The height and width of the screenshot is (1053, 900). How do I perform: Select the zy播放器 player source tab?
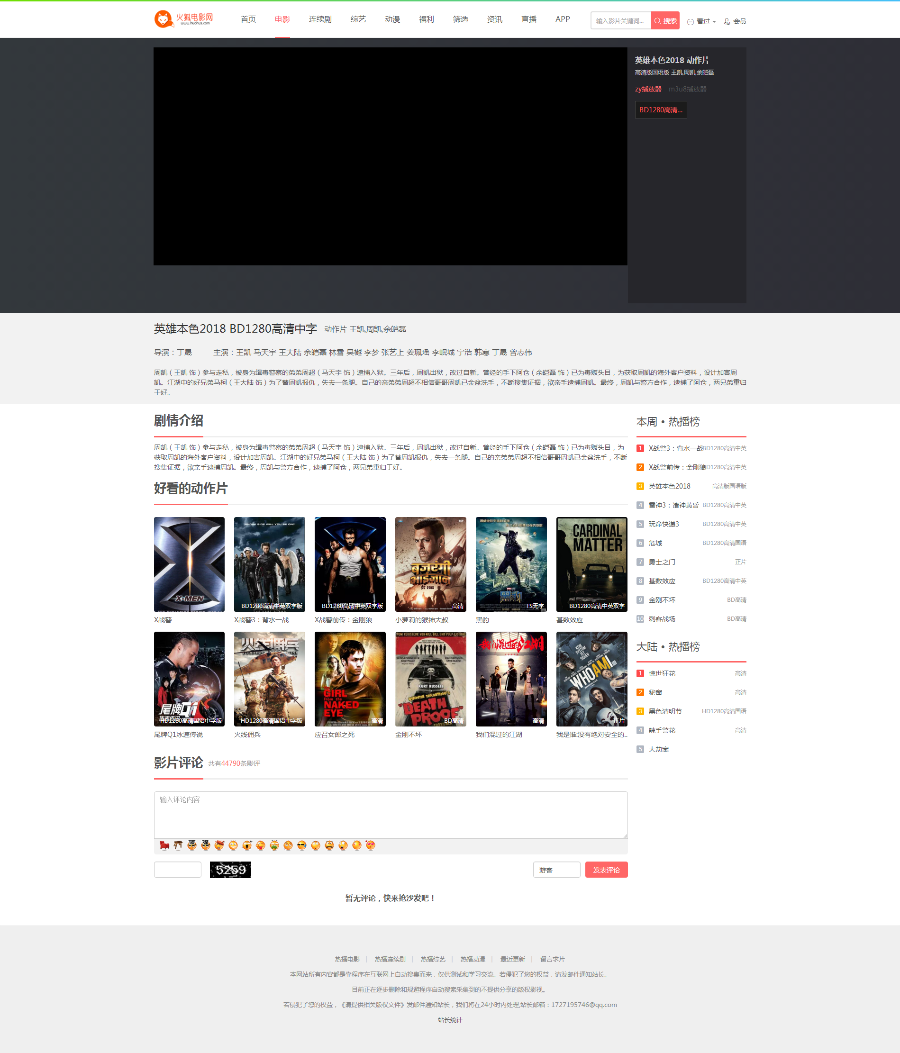pos(648,89)
